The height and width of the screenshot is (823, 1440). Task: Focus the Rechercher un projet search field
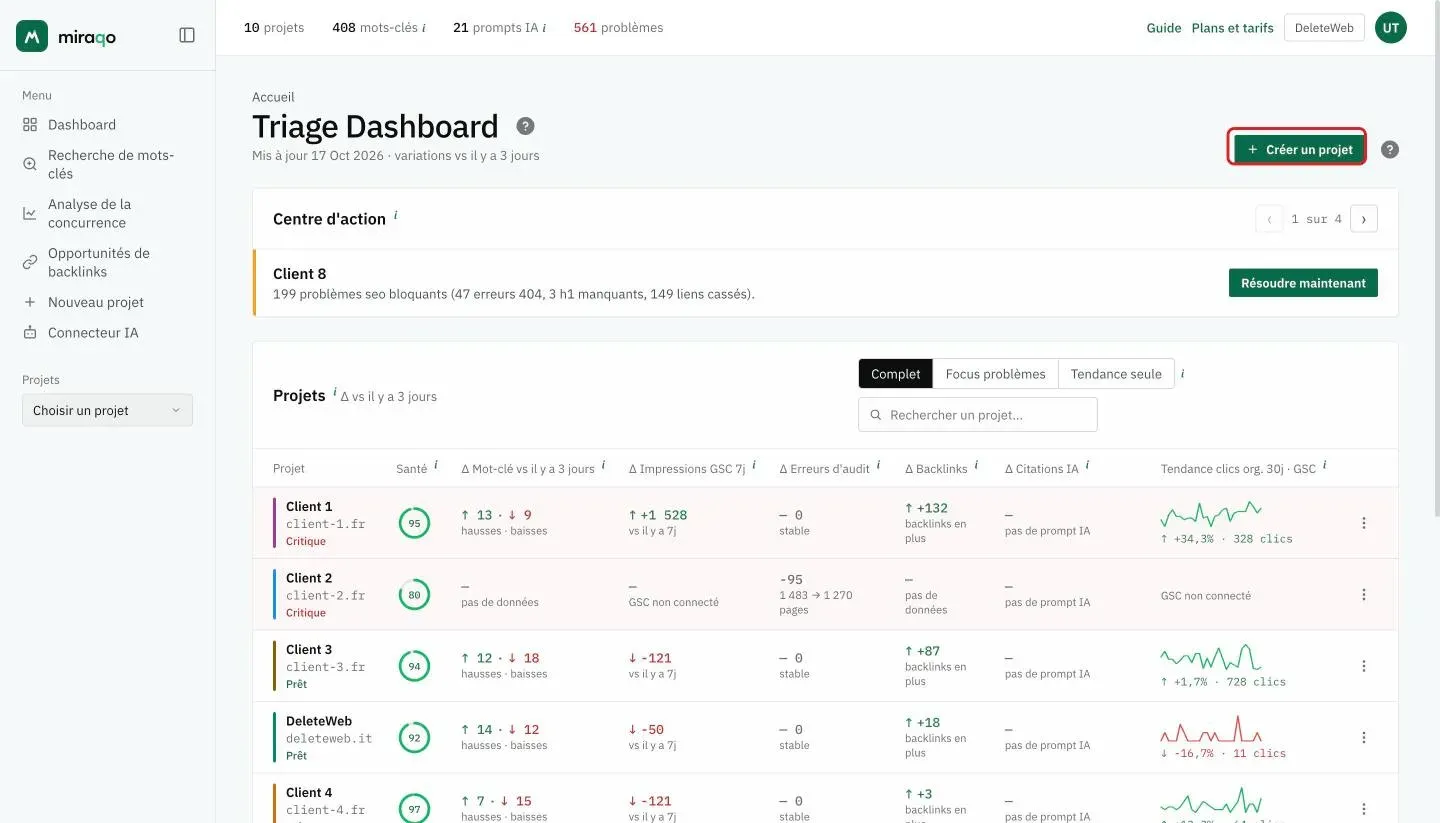[x=978, y=415]
